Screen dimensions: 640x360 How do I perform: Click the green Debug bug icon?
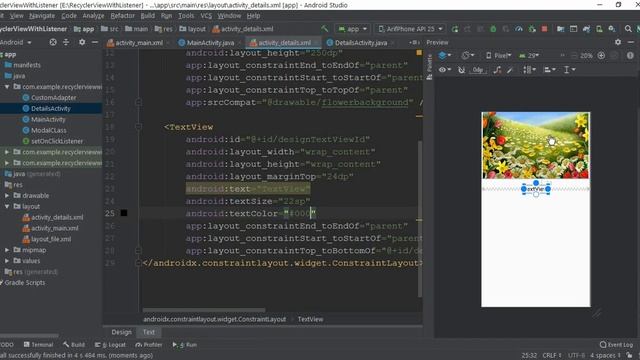493,29
